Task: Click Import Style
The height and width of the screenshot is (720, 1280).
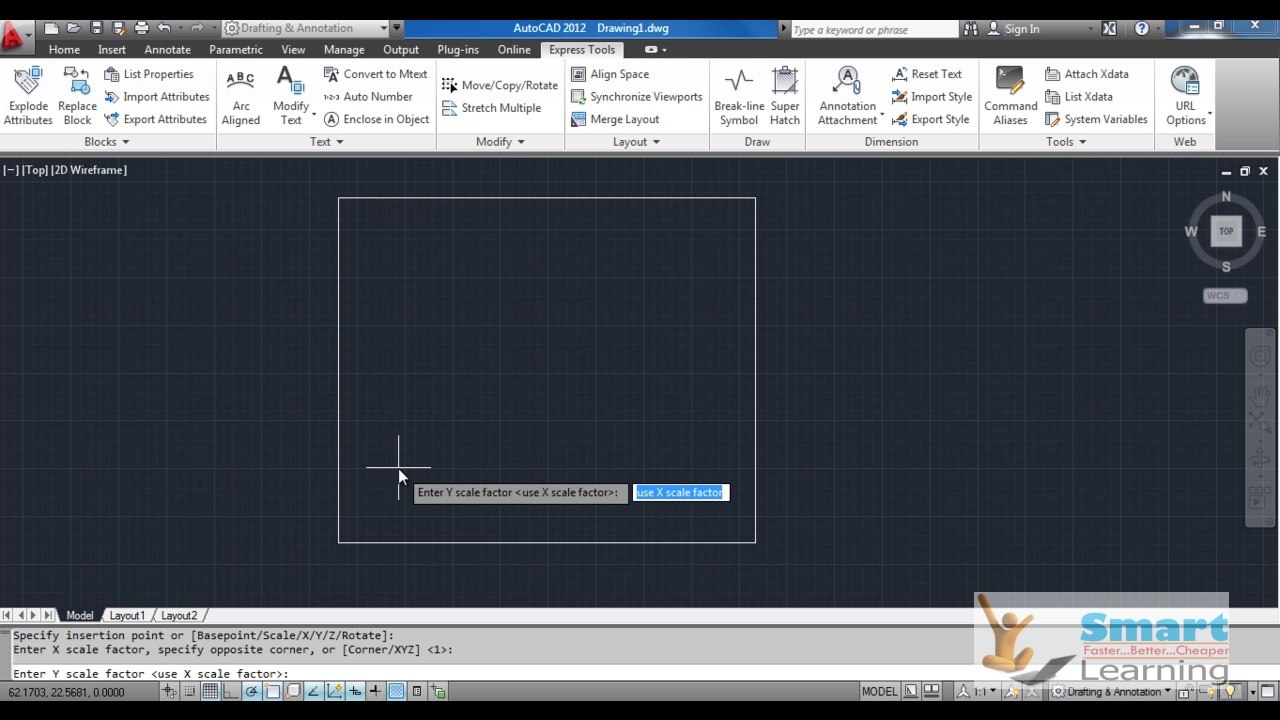Action: (x=932, y=97)
